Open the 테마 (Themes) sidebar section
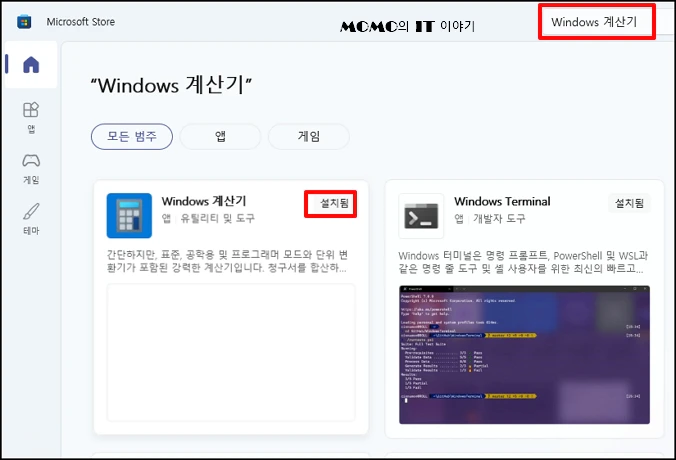Image resolution: width=676 pixels, height=460 pixels. [31, 219]
